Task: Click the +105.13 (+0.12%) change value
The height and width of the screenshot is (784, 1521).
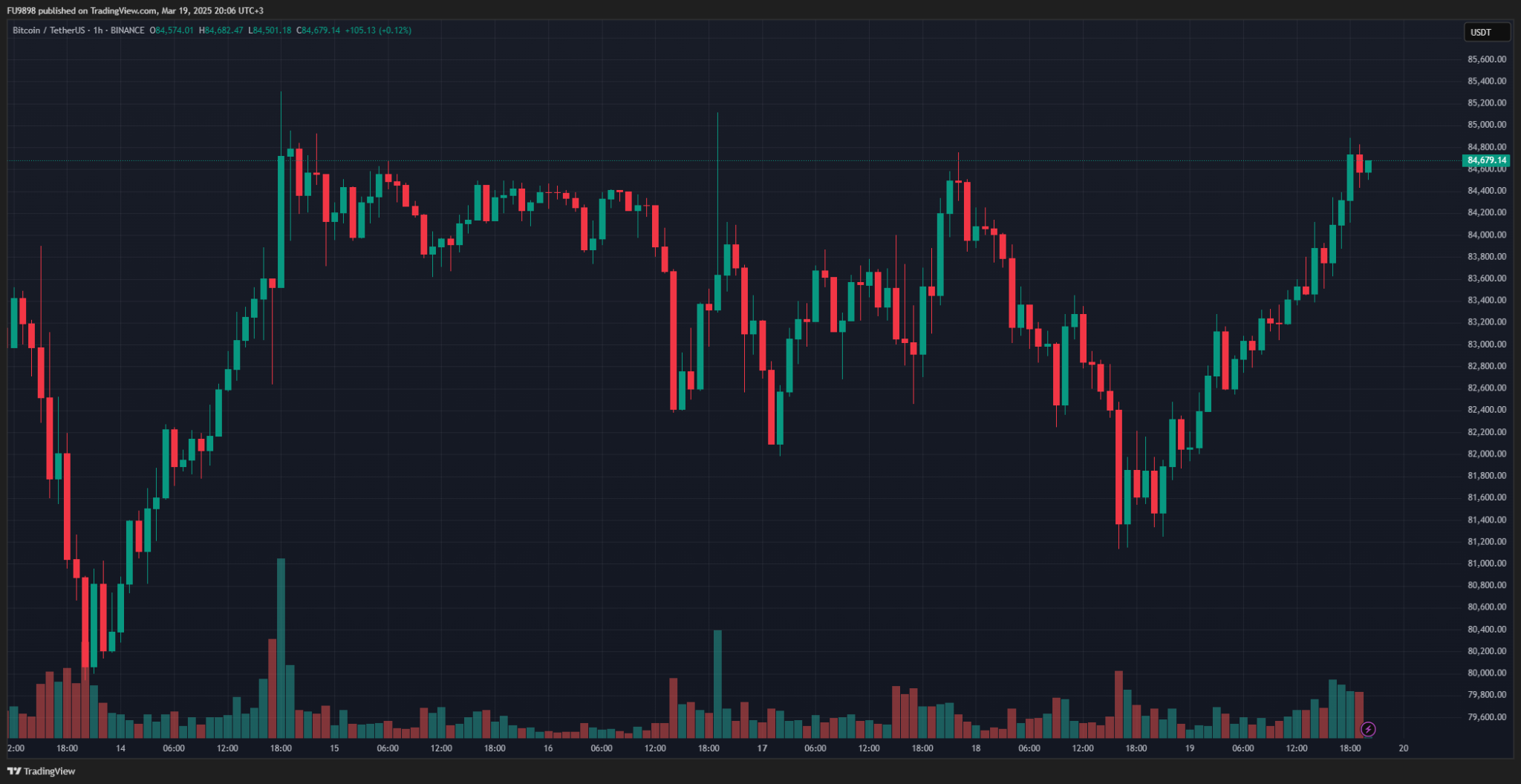Action: point(378,30)
